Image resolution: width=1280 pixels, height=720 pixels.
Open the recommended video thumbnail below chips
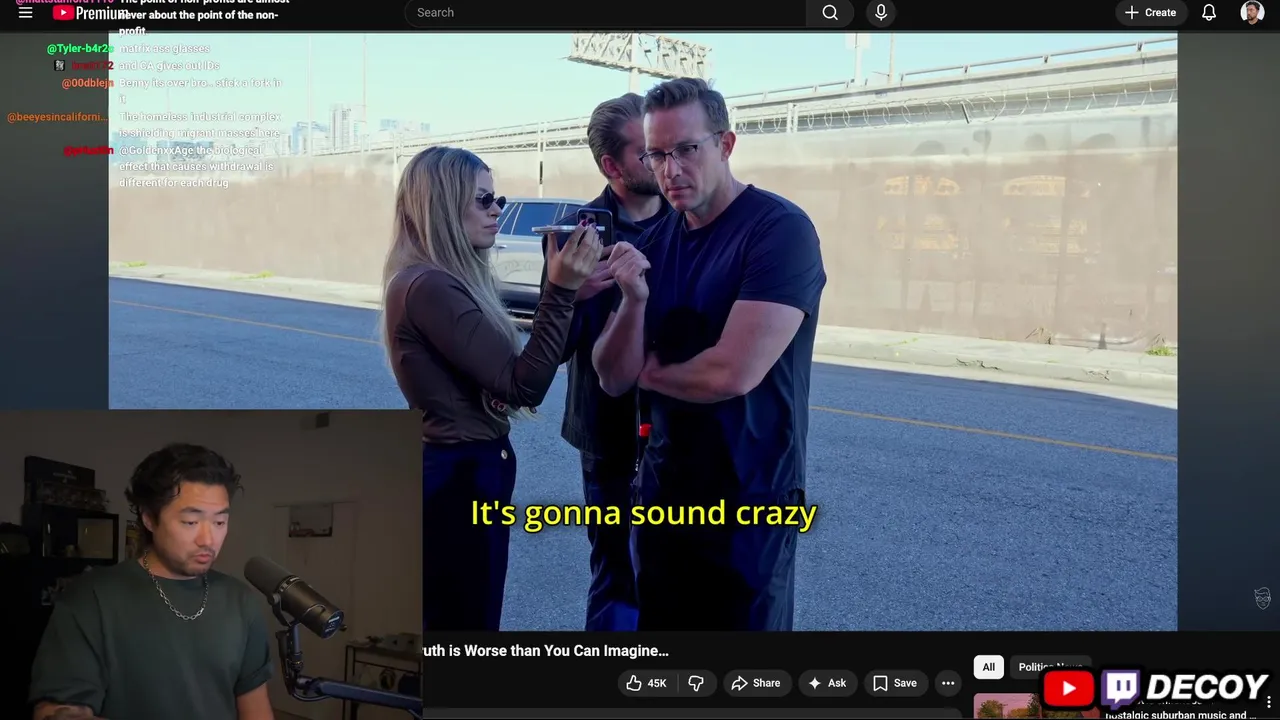pyautogui.click(x=1007, y=706)
